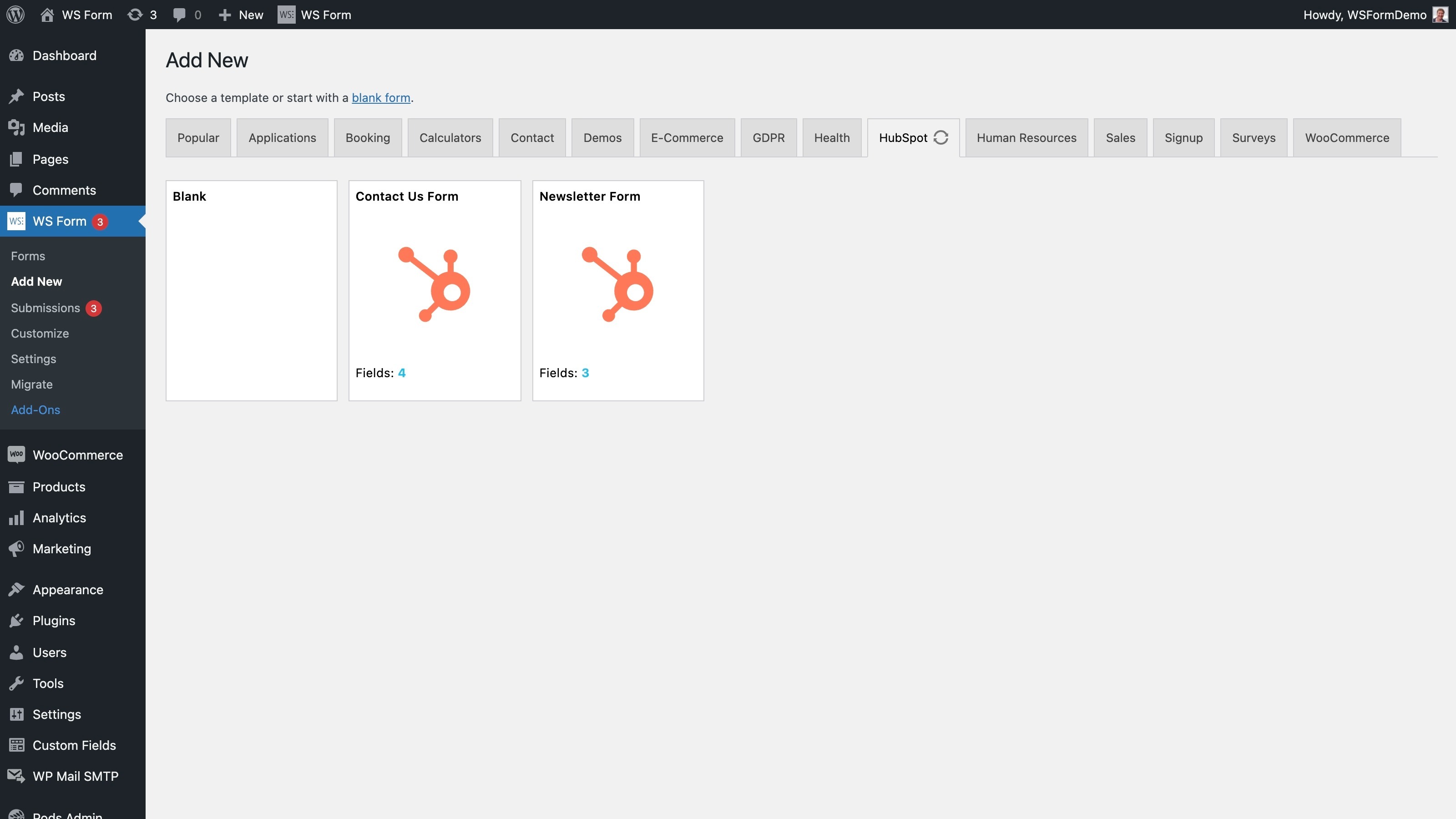Open the Plugins plug icon in sidebar
Viewport: 1456px width, 819px height.
tap(16, 621)
